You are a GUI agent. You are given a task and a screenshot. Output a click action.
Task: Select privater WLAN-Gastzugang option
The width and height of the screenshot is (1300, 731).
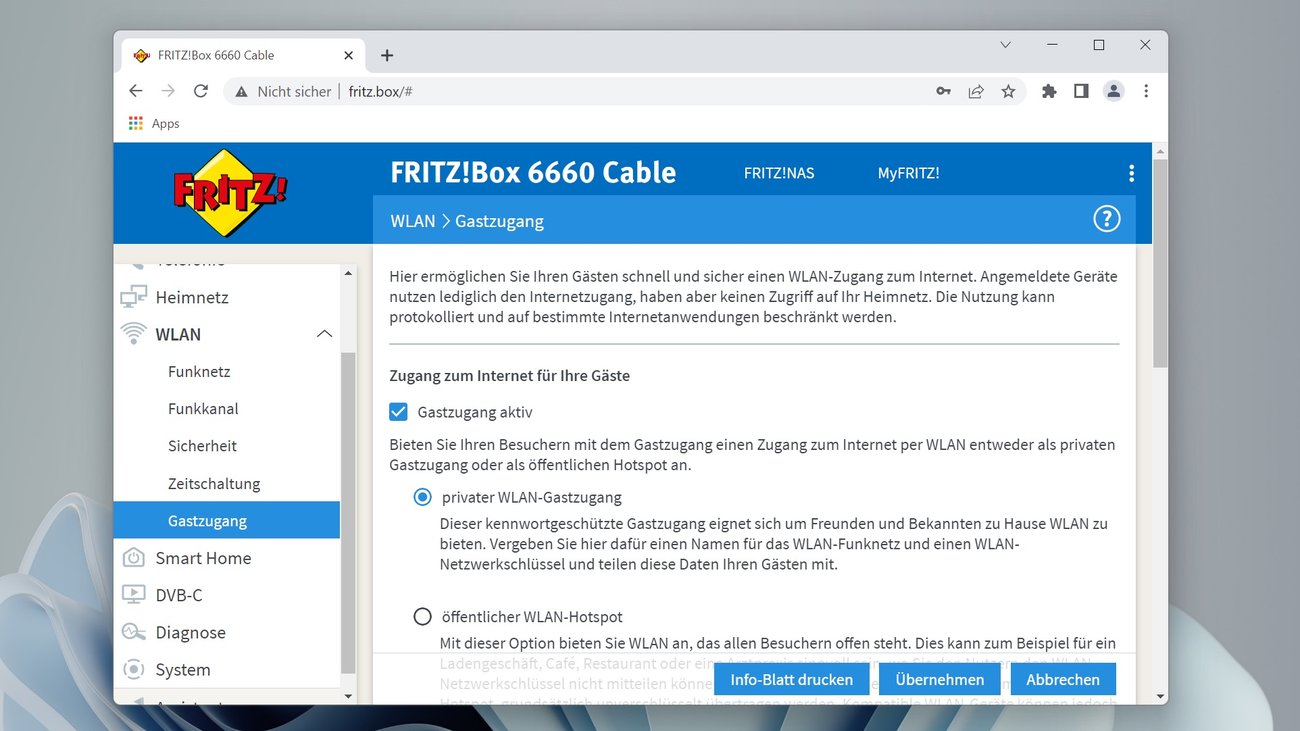422,496
